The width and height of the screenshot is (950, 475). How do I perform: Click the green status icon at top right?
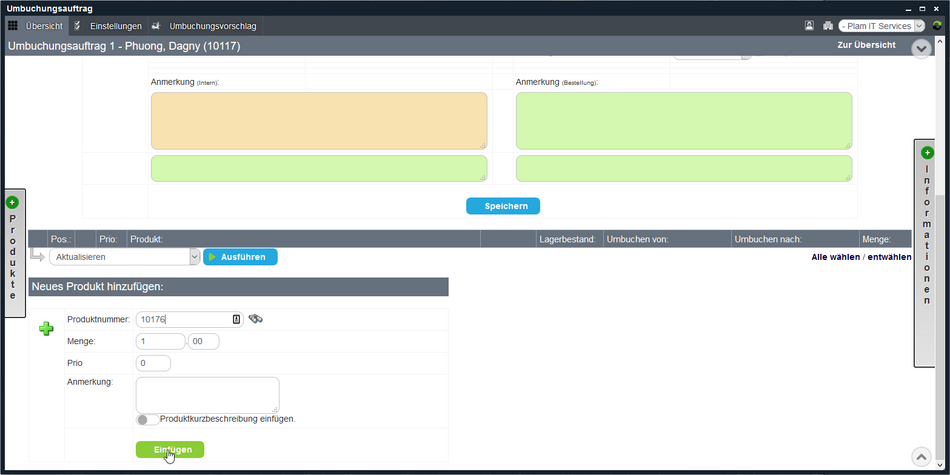point(937,26)
